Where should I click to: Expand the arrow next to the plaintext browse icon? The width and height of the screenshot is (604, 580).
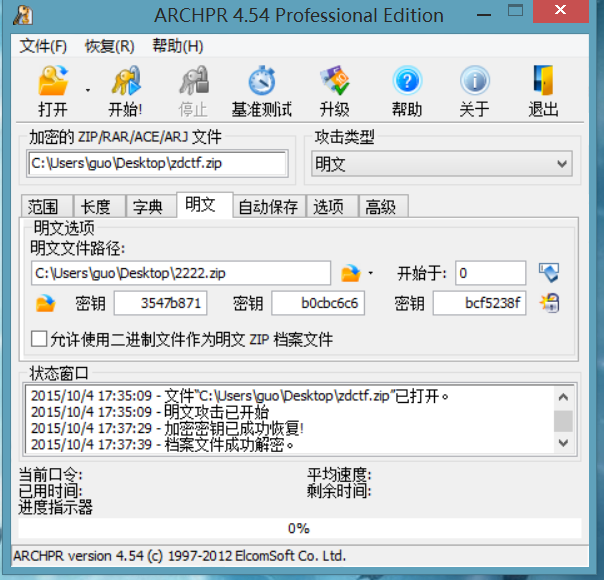(x=371, y=273)
